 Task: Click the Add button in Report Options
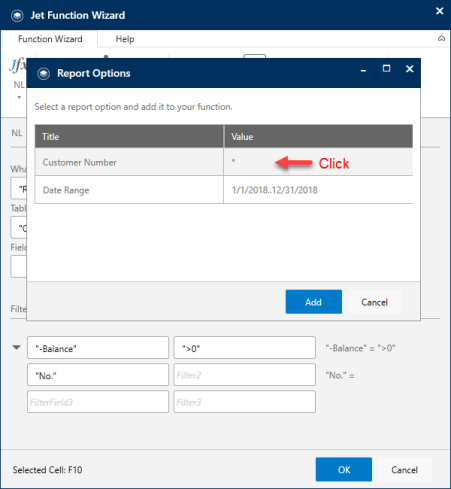[x=314, y=302]
